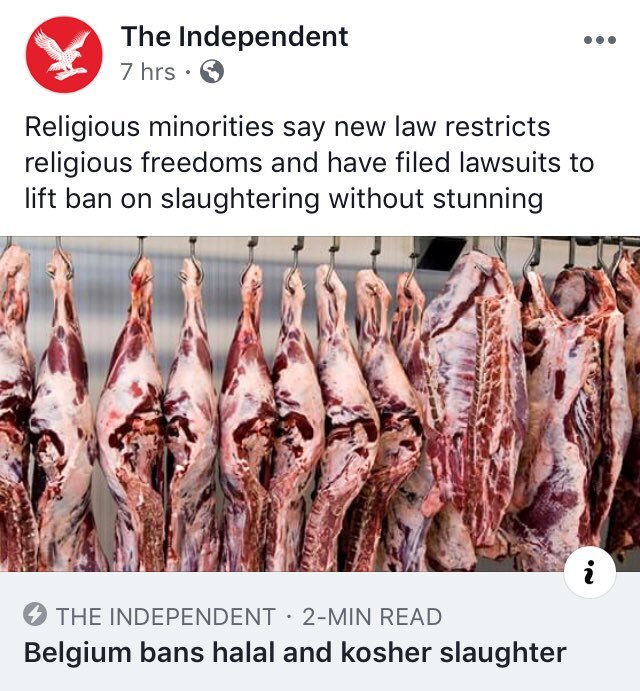Select the 'THE INDEPENDENT' source label
640x691 pixels.
166,616
